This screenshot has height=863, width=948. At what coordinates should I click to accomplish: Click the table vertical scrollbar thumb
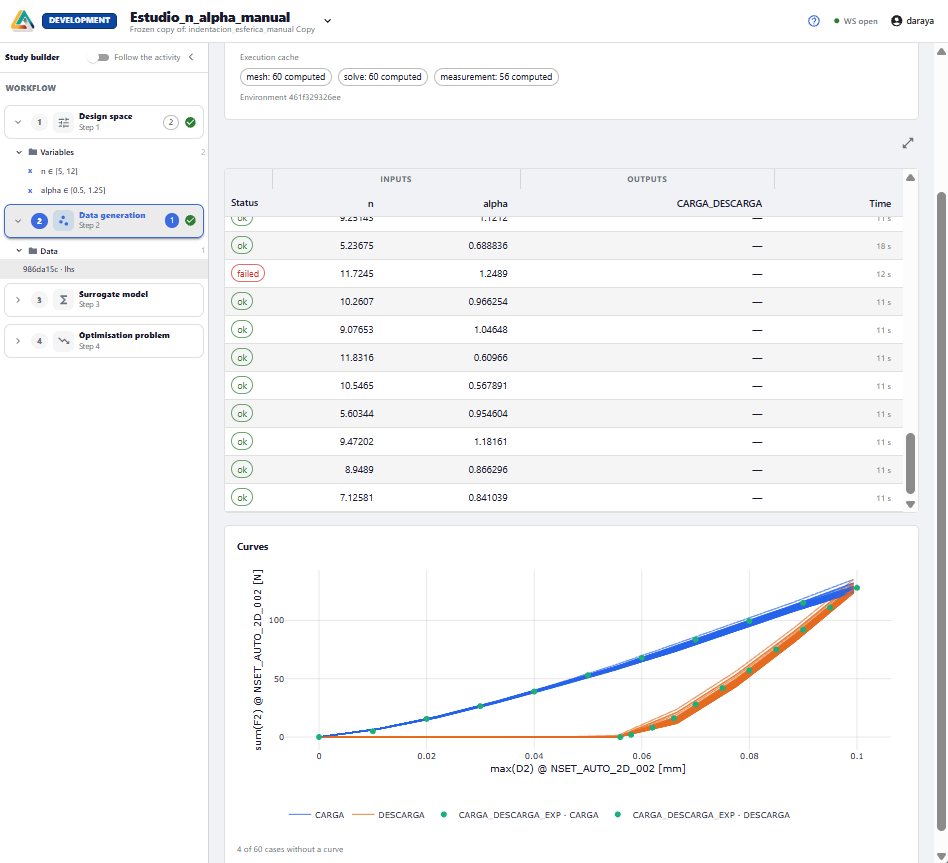[x=910, y=463]
